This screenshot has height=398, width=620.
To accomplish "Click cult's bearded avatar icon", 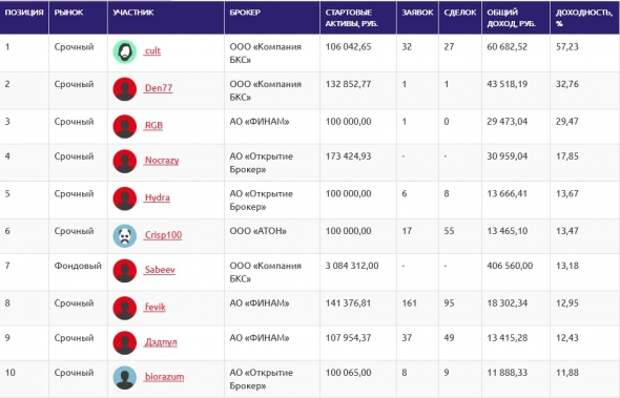I will (x=125, y=52).
